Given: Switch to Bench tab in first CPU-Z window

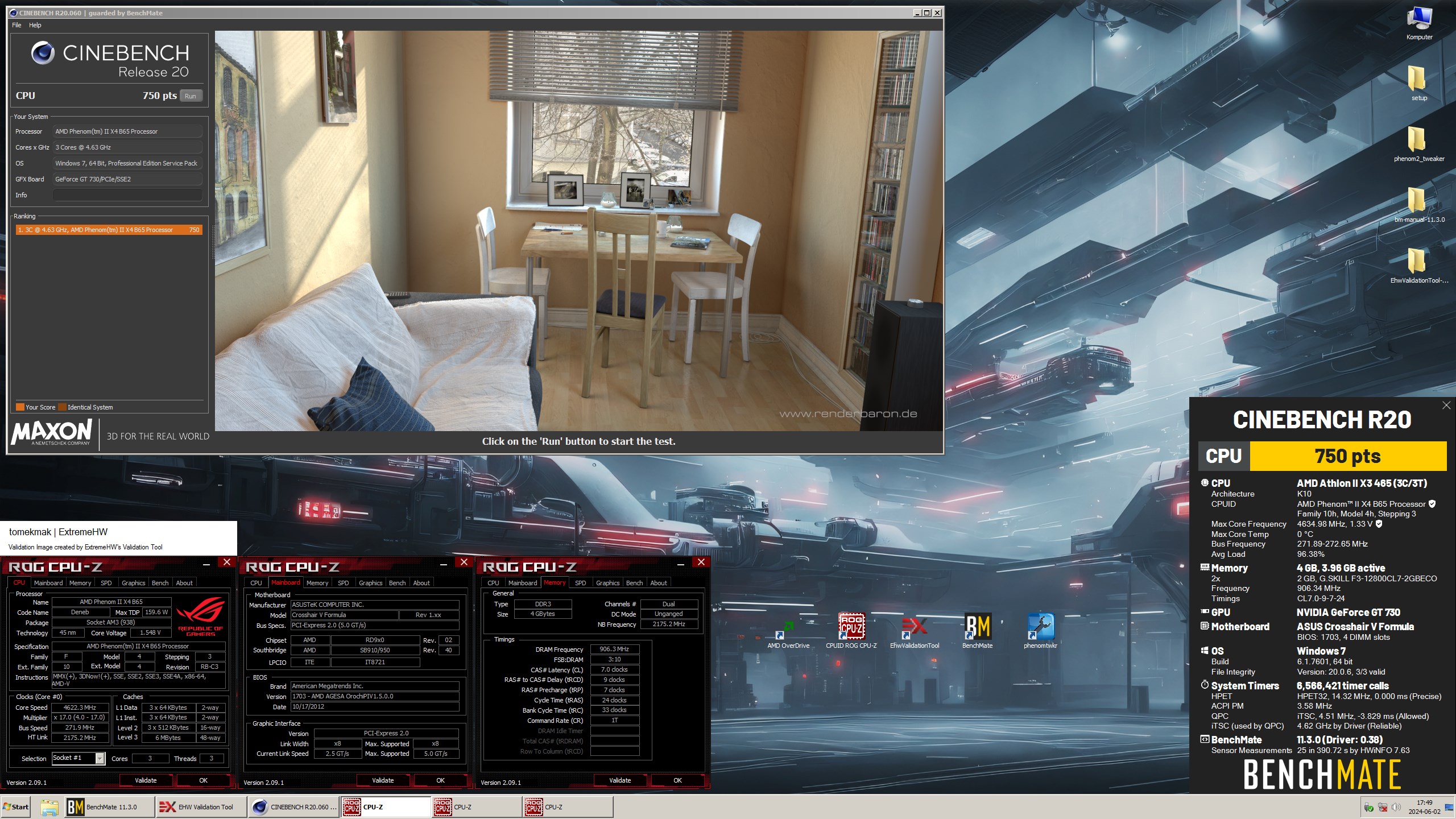Looking at the screenshot, I should pos(160,583).
